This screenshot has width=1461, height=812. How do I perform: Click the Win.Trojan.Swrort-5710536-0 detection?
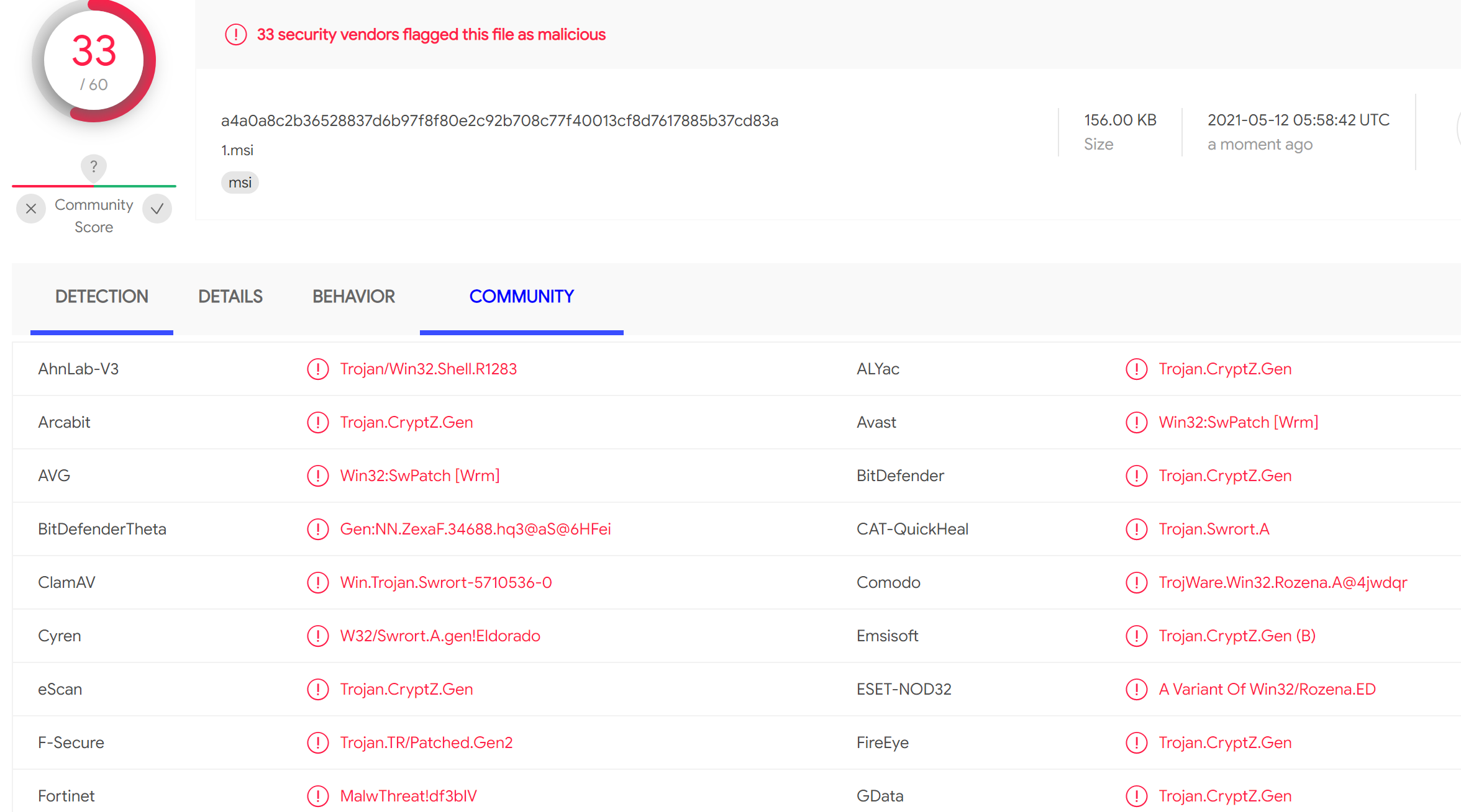pos(446,582)
